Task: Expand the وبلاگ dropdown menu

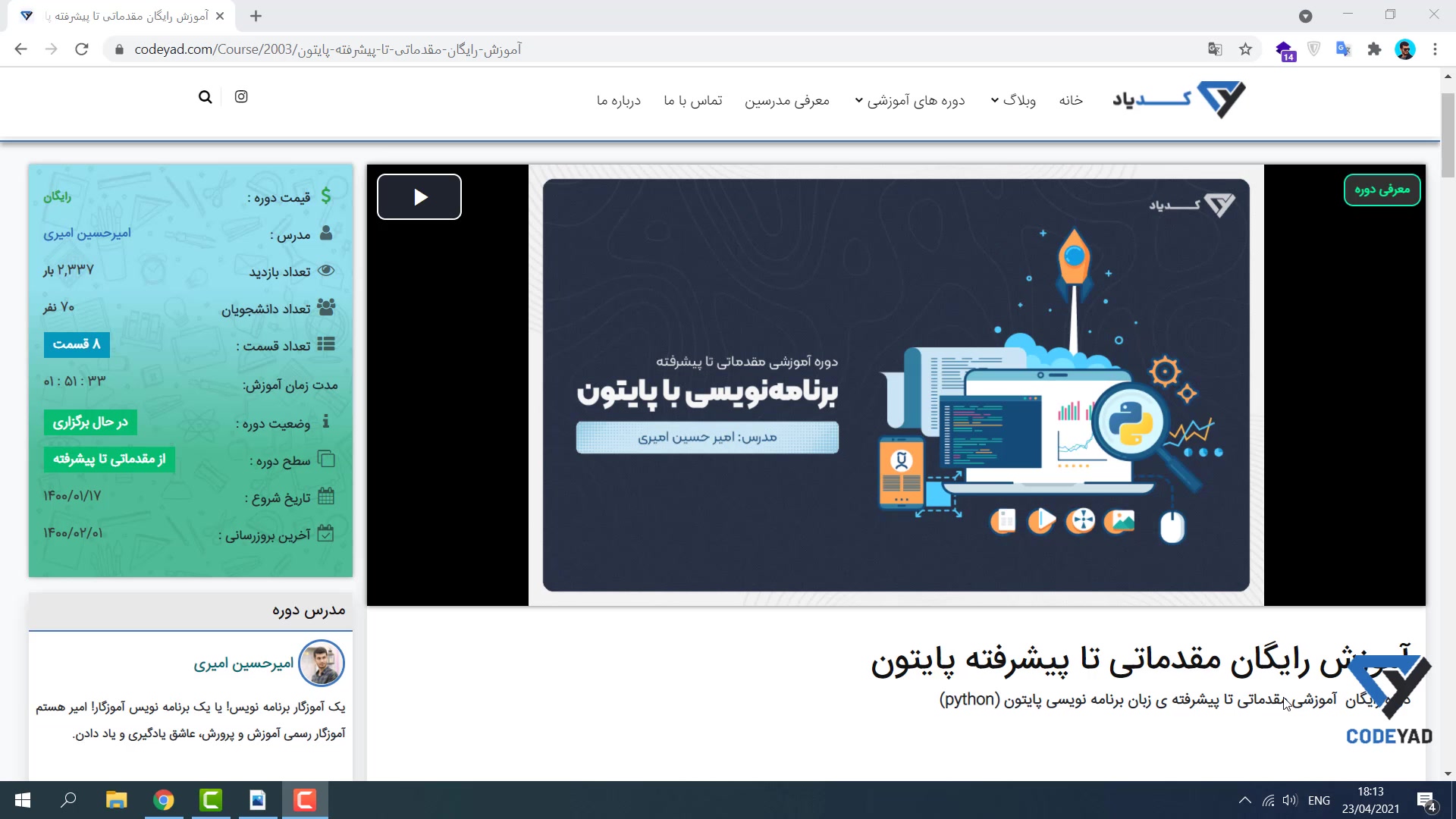Action: pyautogui.click(x=1012, y=100)
